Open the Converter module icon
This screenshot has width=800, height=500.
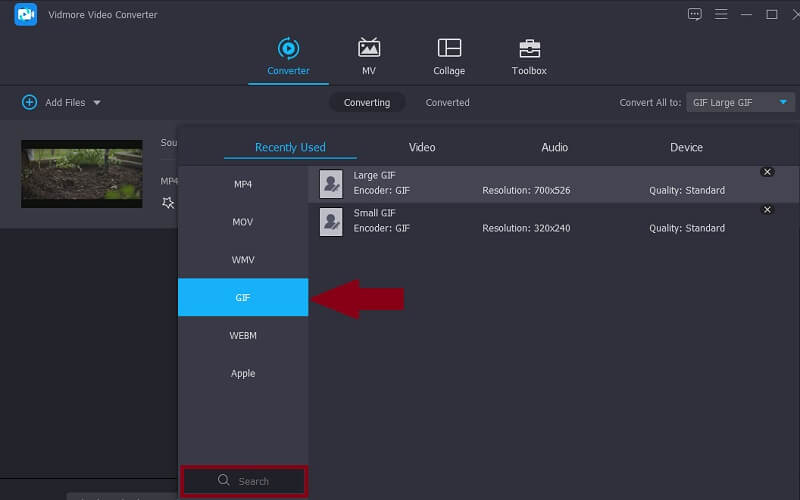pos(288,49)
